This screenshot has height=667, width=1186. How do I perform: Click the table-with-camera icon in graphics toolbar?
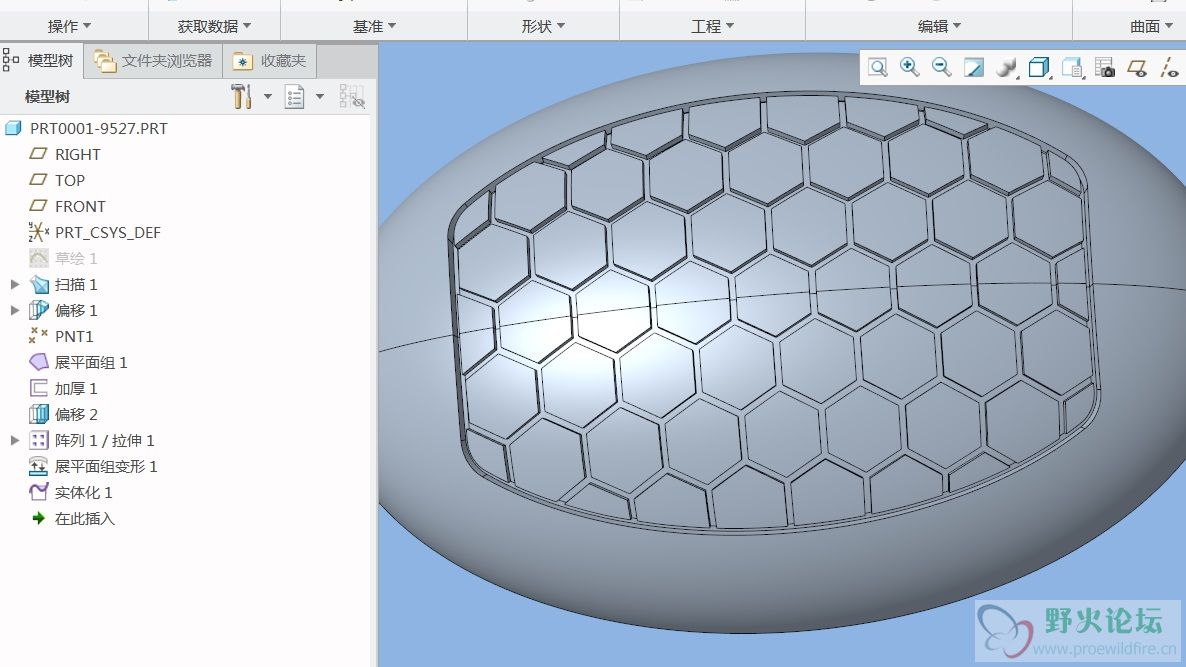coord(1105,67)
